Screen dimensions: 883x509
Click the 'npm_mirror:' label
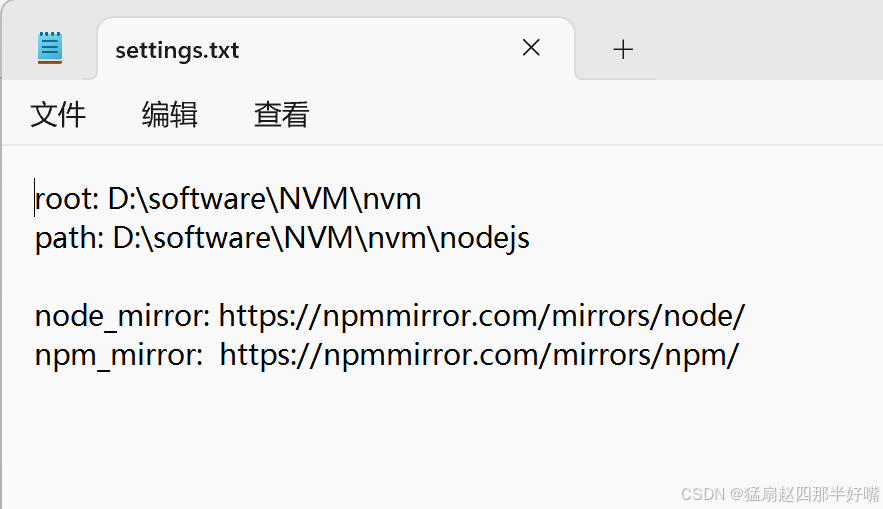[119, 355]
